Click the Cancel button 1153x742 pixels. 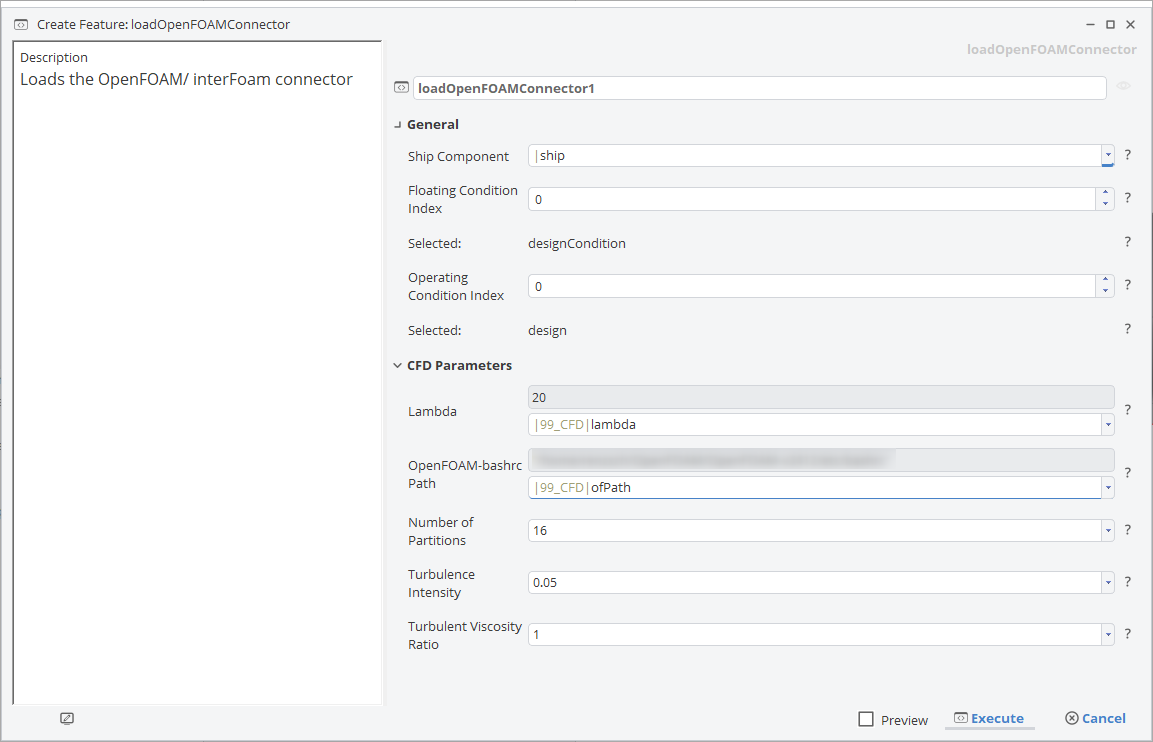(x=1096, y=718)
